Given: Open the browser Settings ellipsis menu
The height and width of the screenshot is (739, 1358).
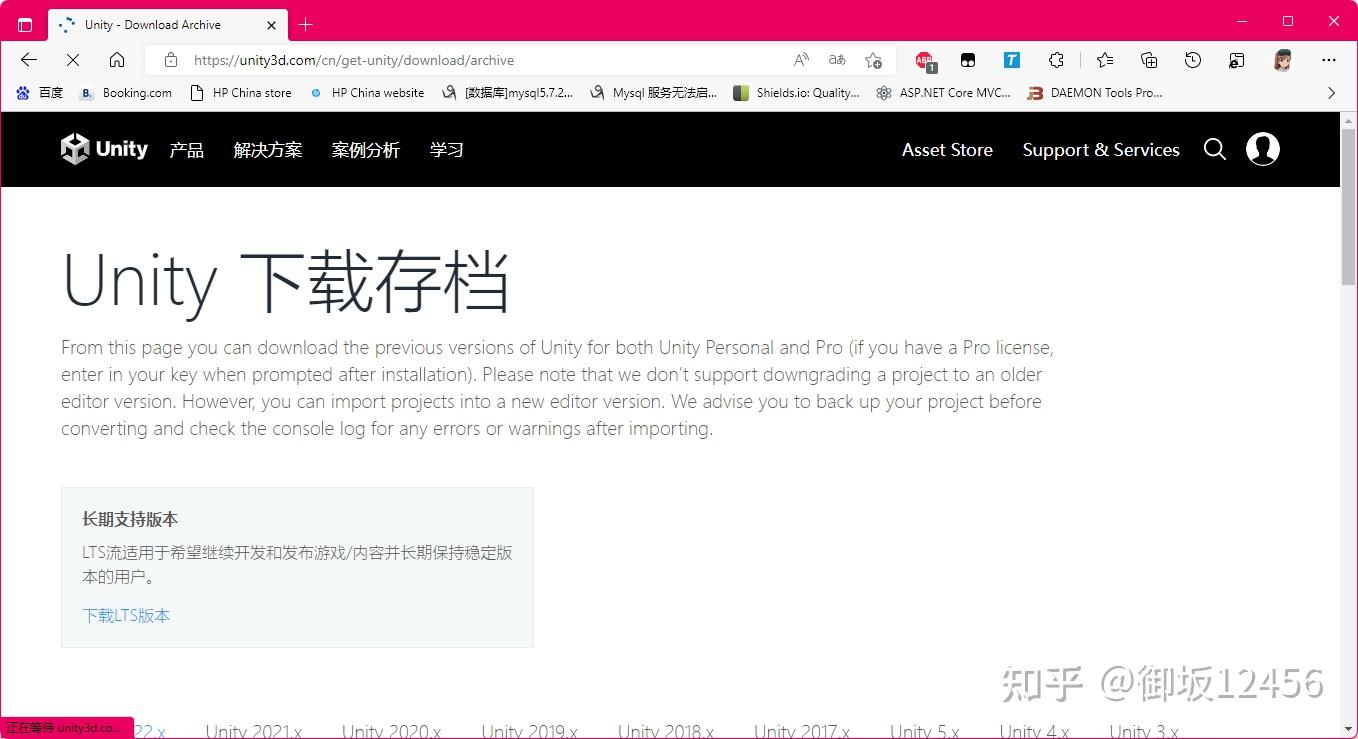Looking at the screenshot, I should [x=1329, y=60].
